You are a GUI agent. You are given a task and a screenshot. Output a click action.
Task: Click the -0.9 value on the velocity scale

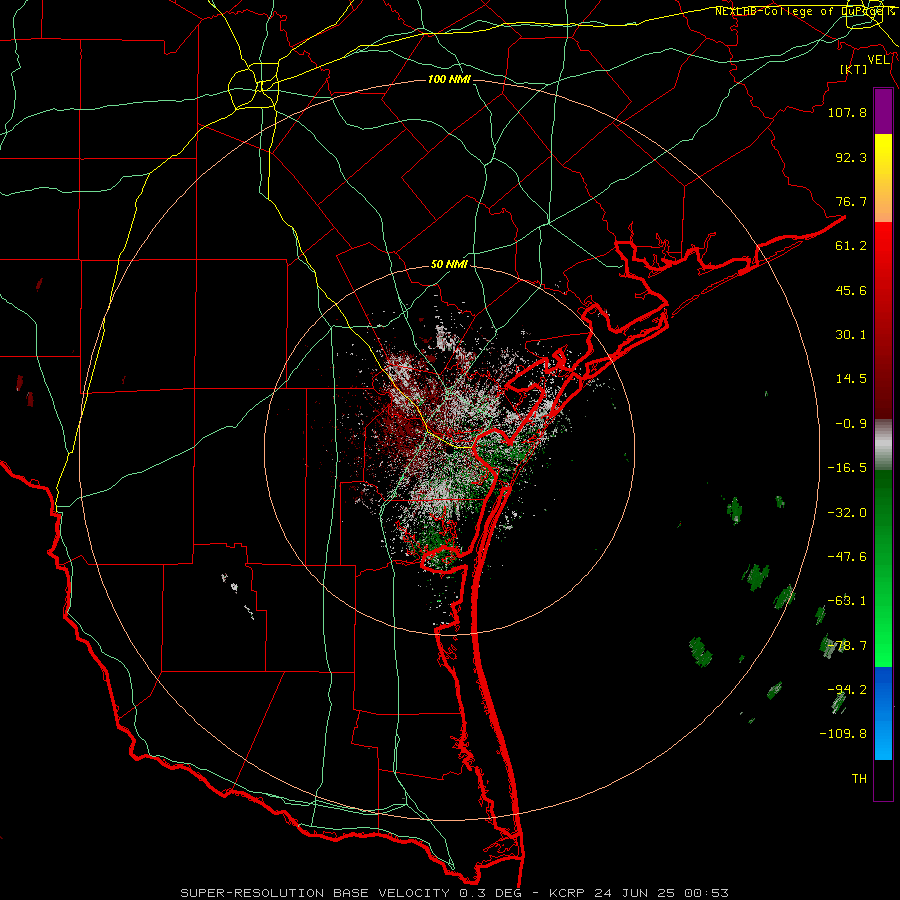pos(851,424)
